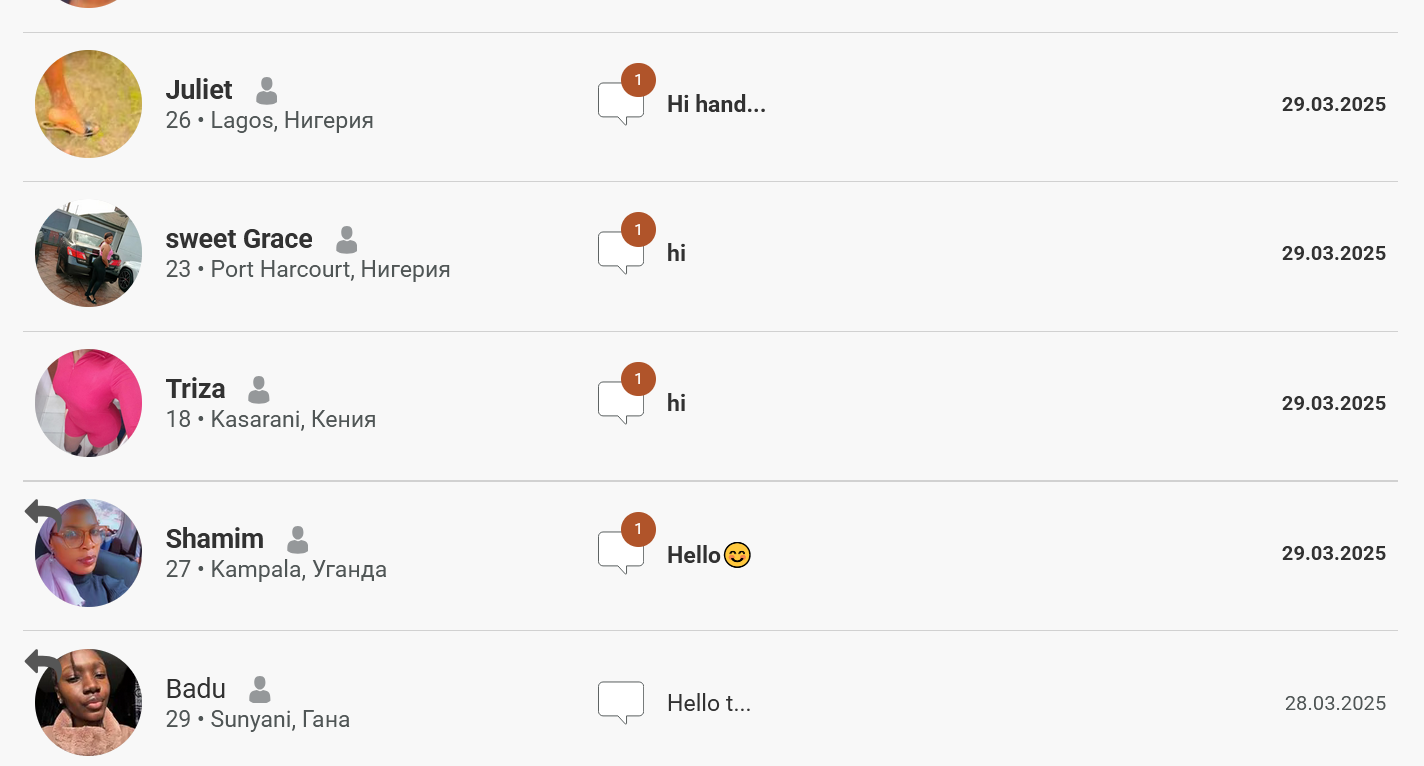The image size is (1424, 766).
Task: Open Shamim's name link
Action: [x=215, y=539]
